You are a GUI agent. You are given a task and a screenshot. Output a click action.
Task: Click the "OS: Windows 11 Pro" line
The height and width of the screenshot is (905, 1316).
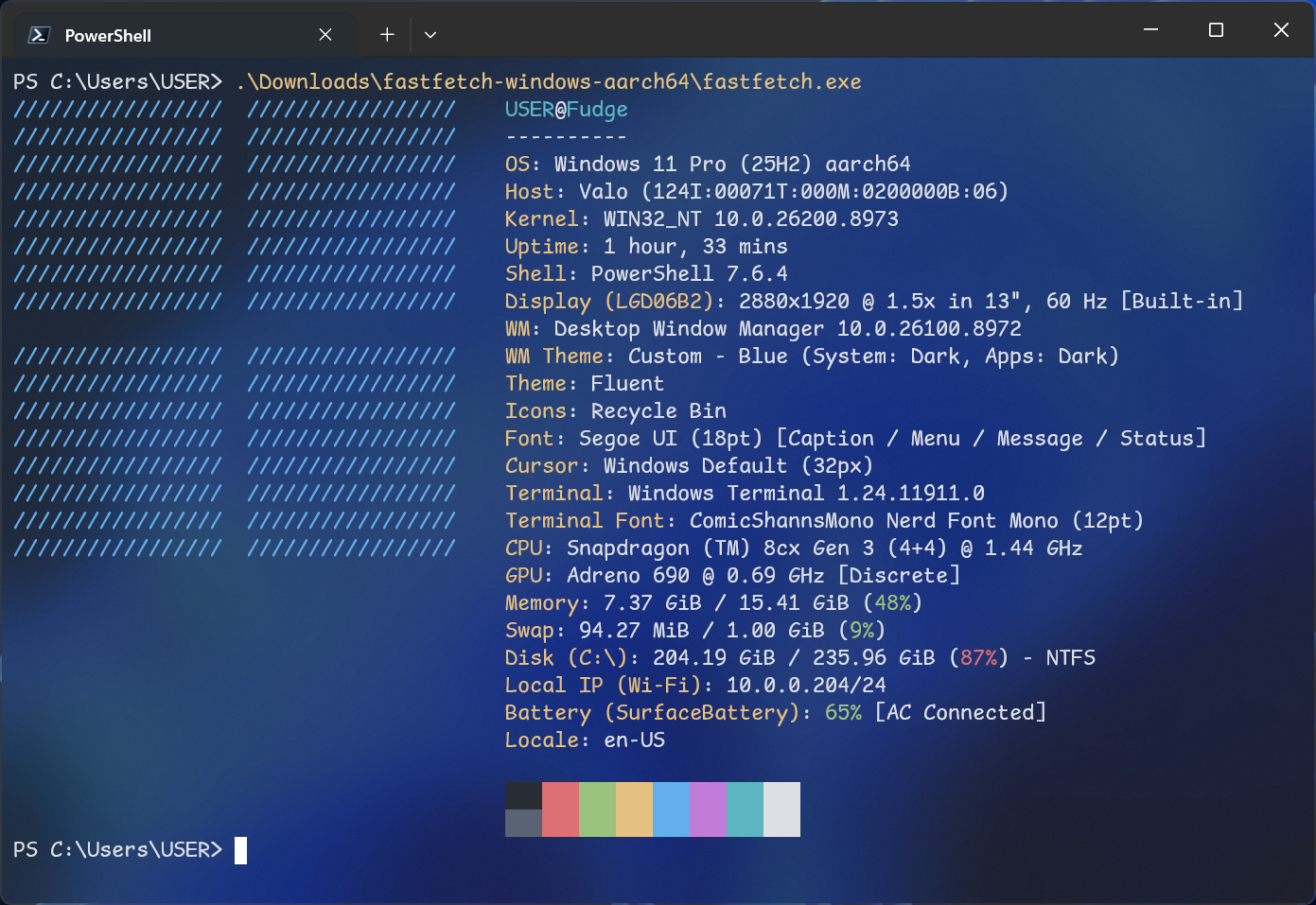708,165
